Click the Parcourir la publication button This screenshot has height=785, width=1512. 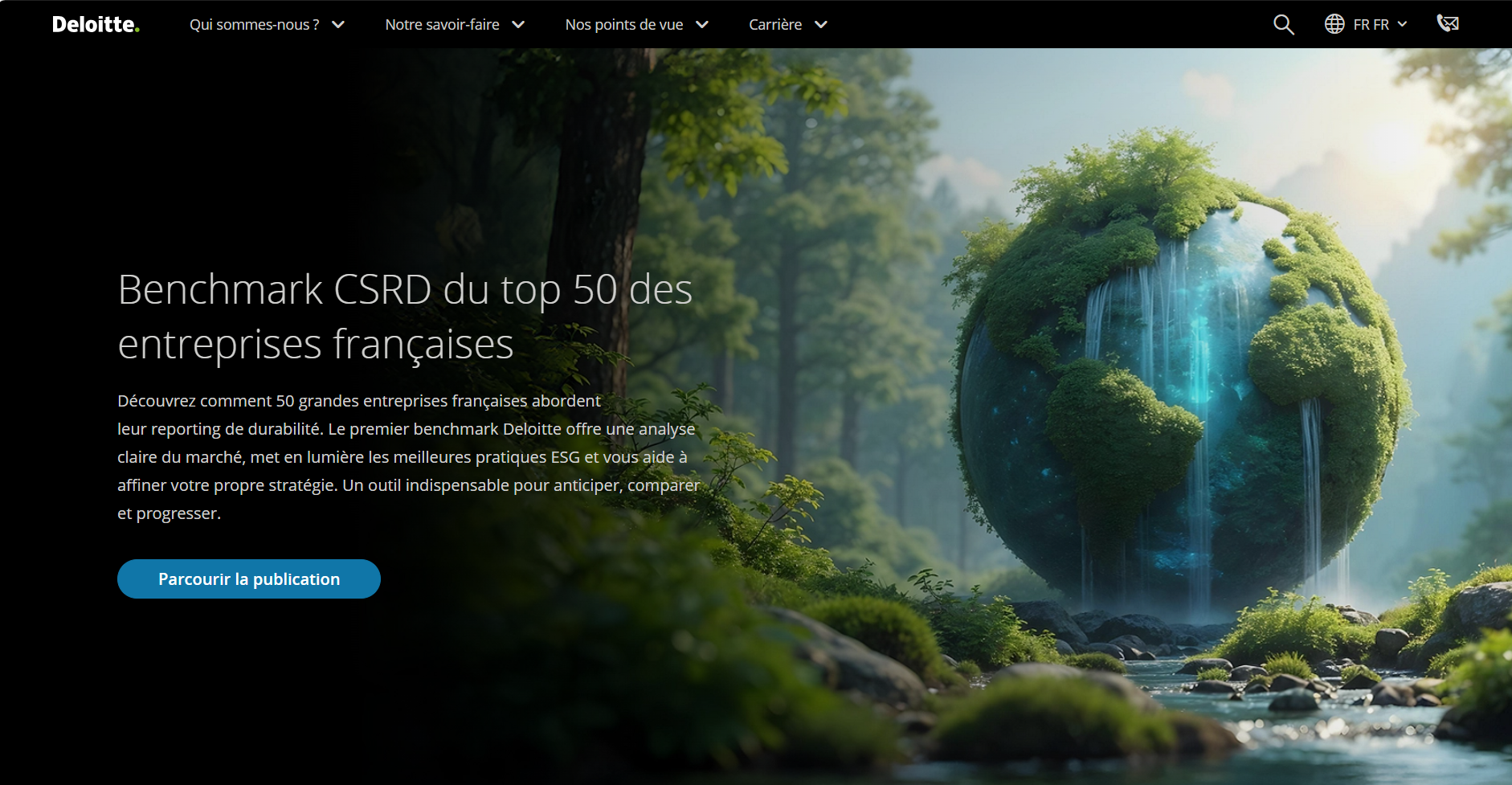coord(249,579)
